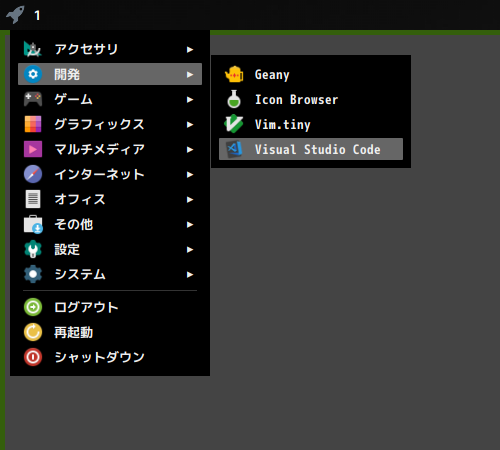Click the Visual Studio Code blue icon
Viewport: 500px width, 450px height.
234,149
